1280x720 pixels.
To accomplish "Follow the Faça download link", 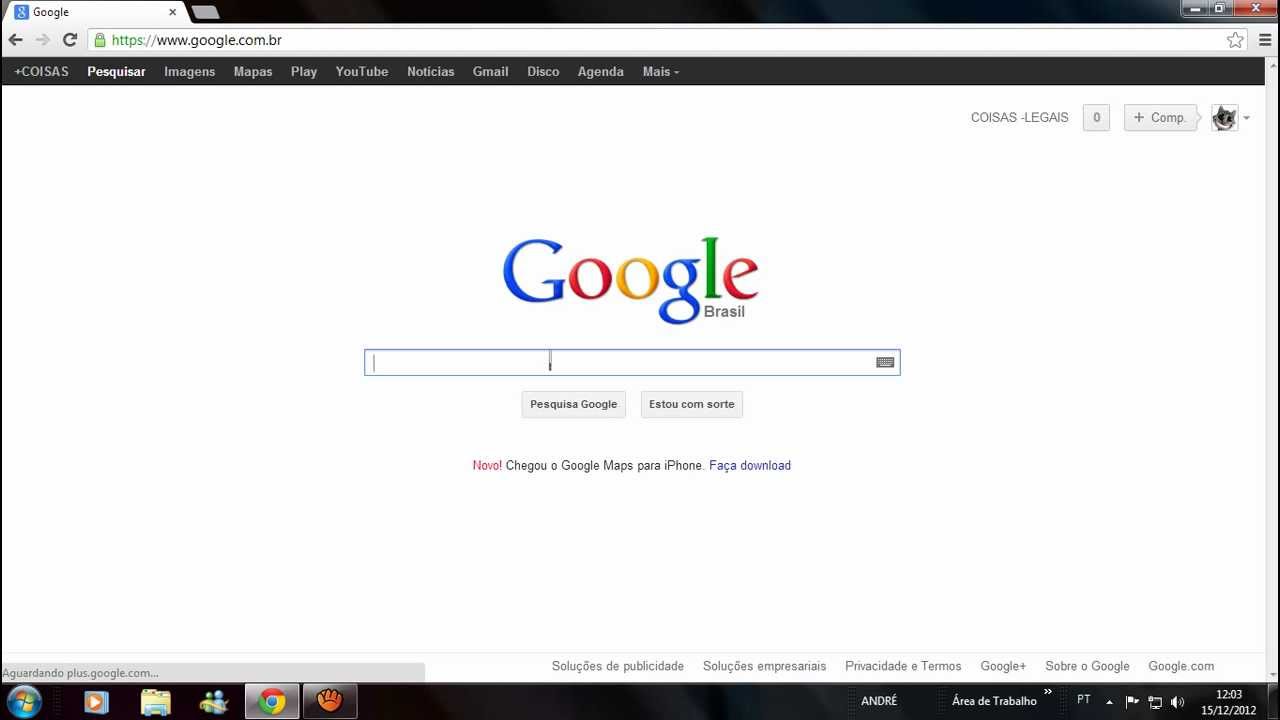I will [750, 466].
